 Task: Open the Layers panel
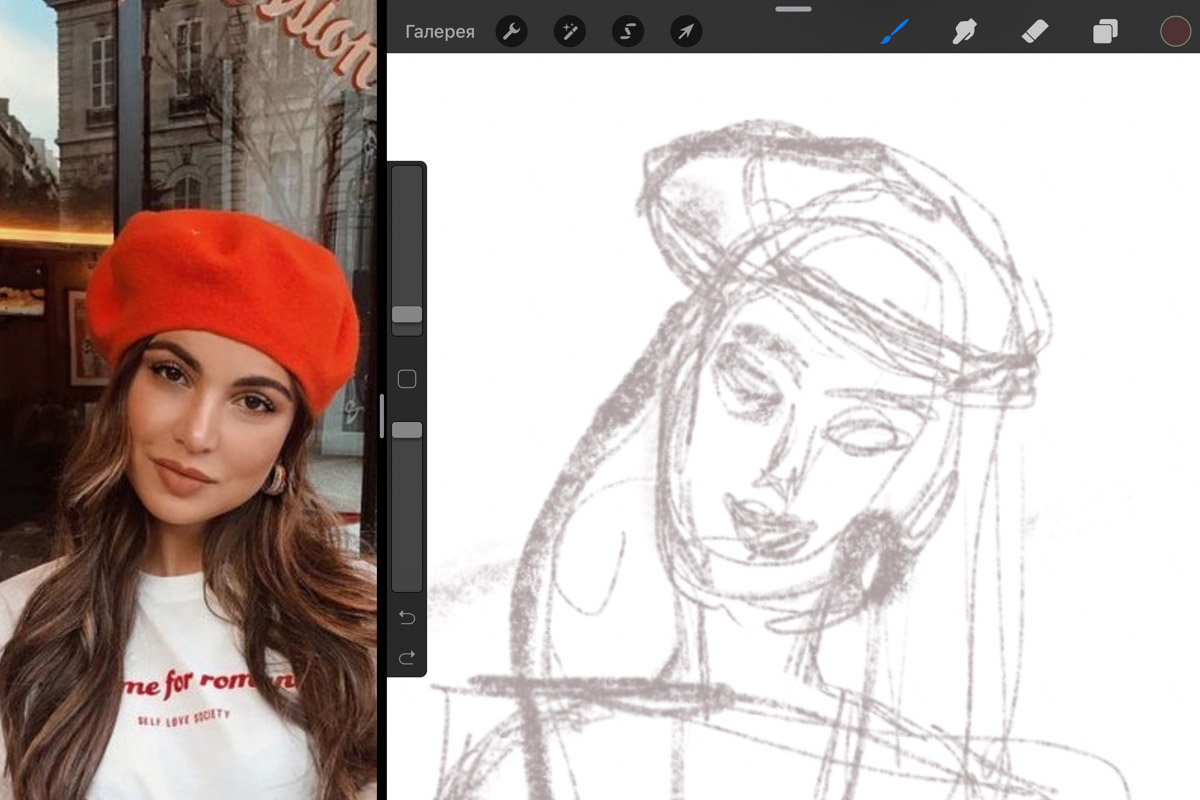point(1105,32)
